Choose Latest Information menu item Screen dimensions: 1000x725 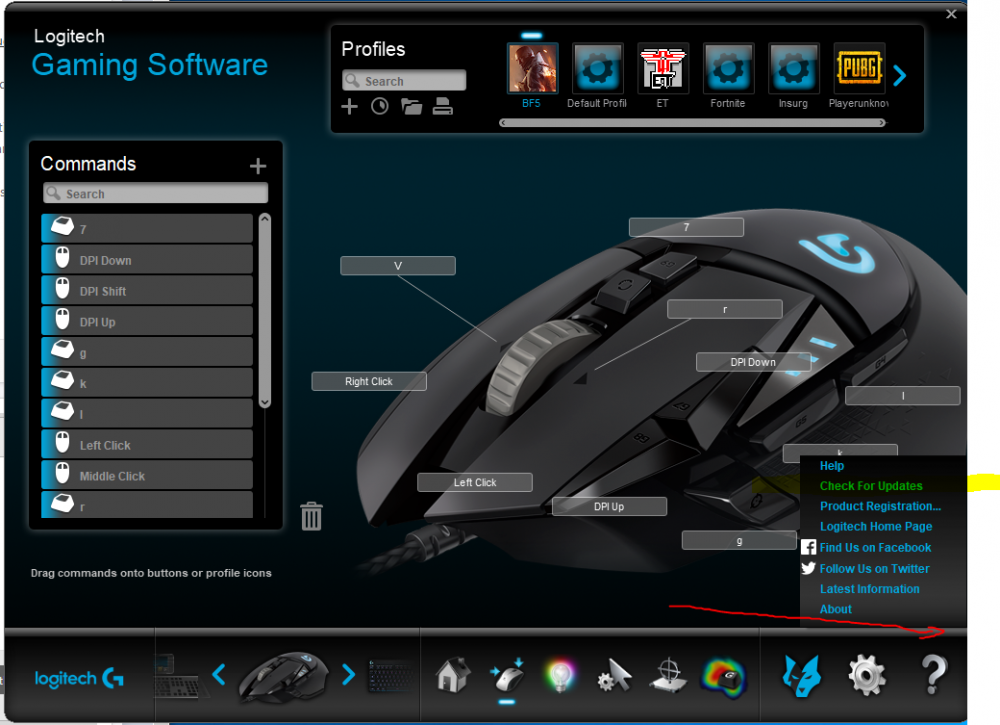point(869,589)
